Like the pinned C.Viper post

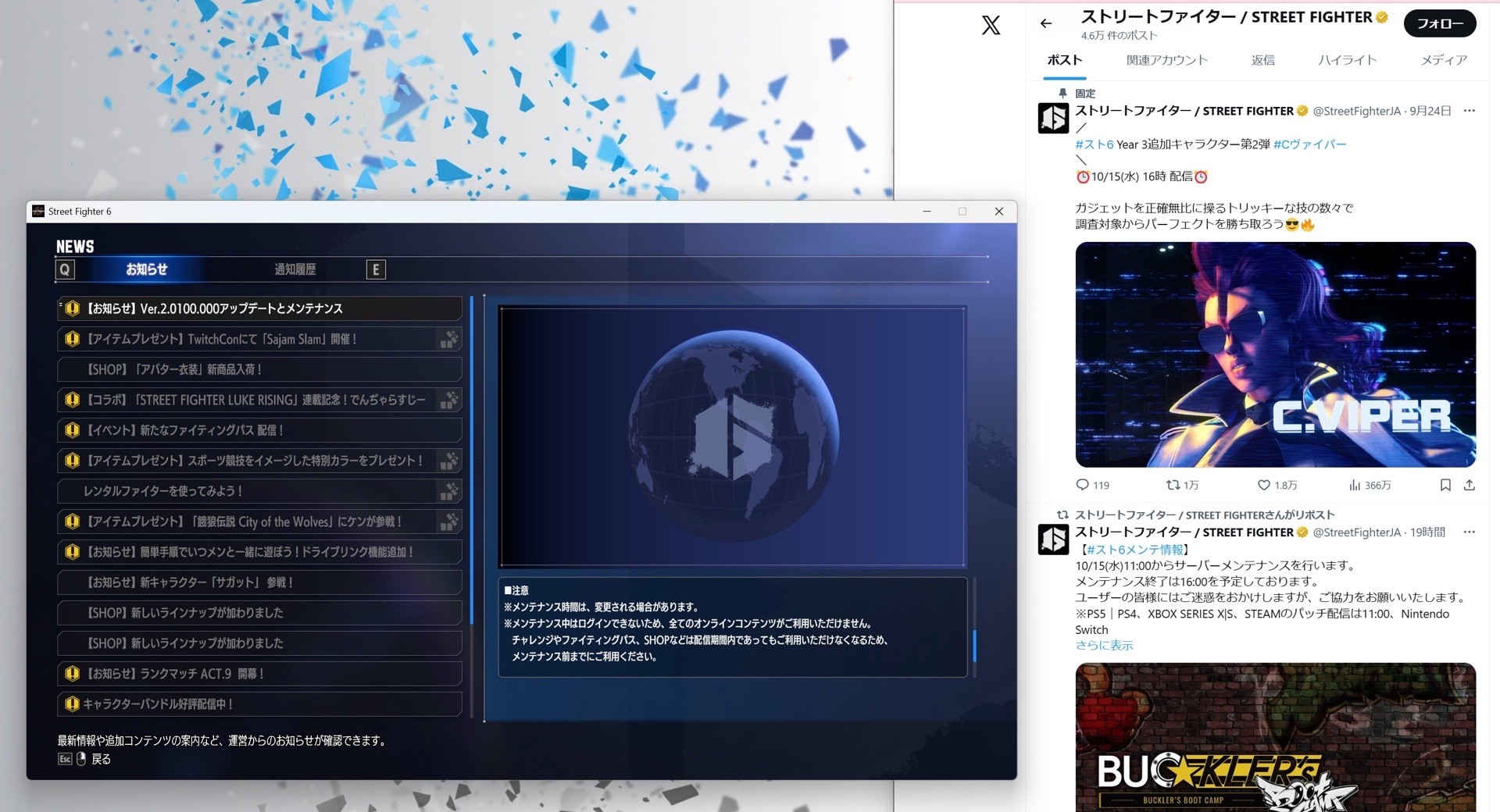(x=1263, y=485)
